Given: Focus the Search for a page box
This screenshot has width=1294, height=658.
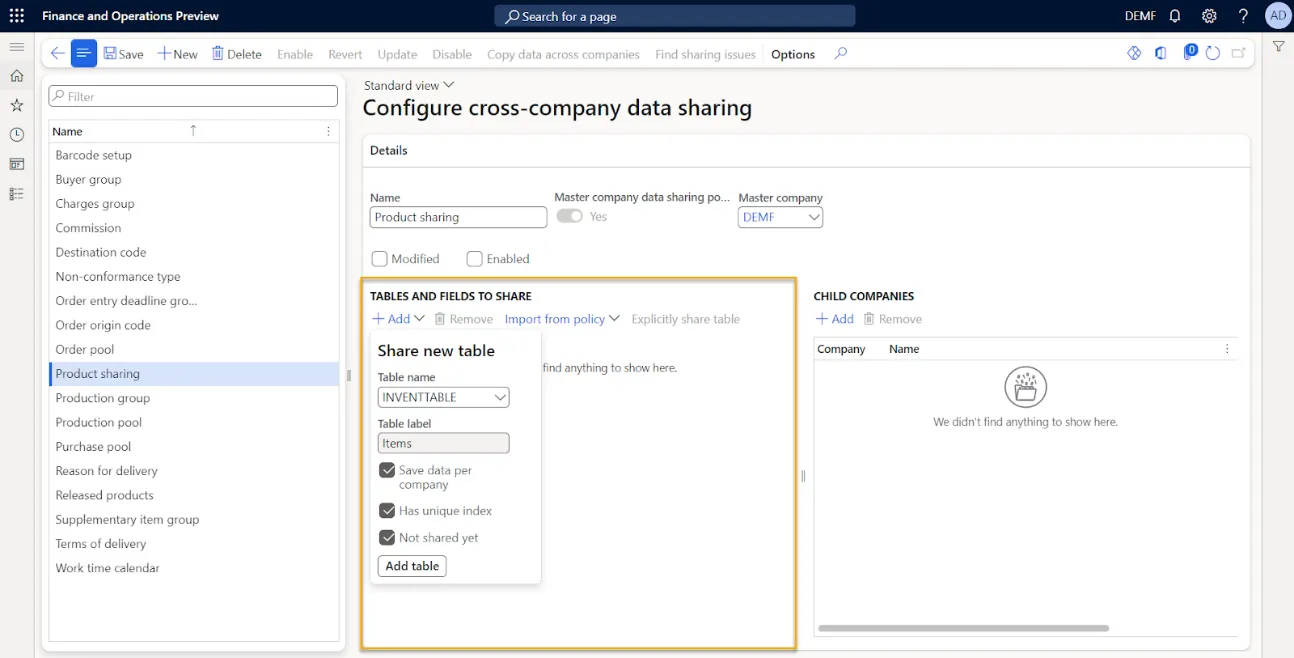Looking at the screenshot, I should coord(675,16).
